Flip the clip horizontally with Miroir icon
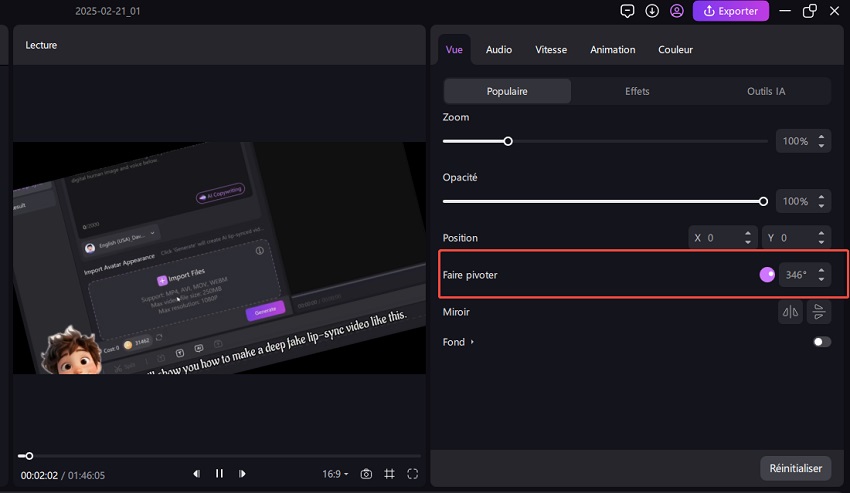 click(x=791, y=312)
